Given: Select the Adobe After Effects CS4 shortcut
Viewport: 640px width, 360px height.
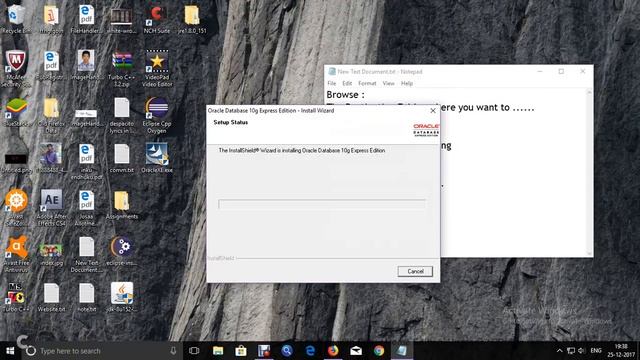Looking at the screenshot, I should pos(51,208).
